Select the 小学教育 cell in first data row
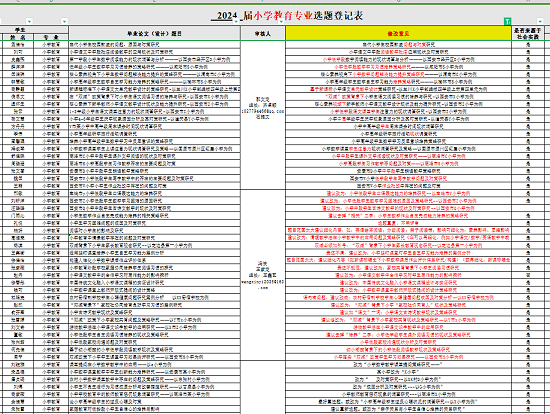 51,45
